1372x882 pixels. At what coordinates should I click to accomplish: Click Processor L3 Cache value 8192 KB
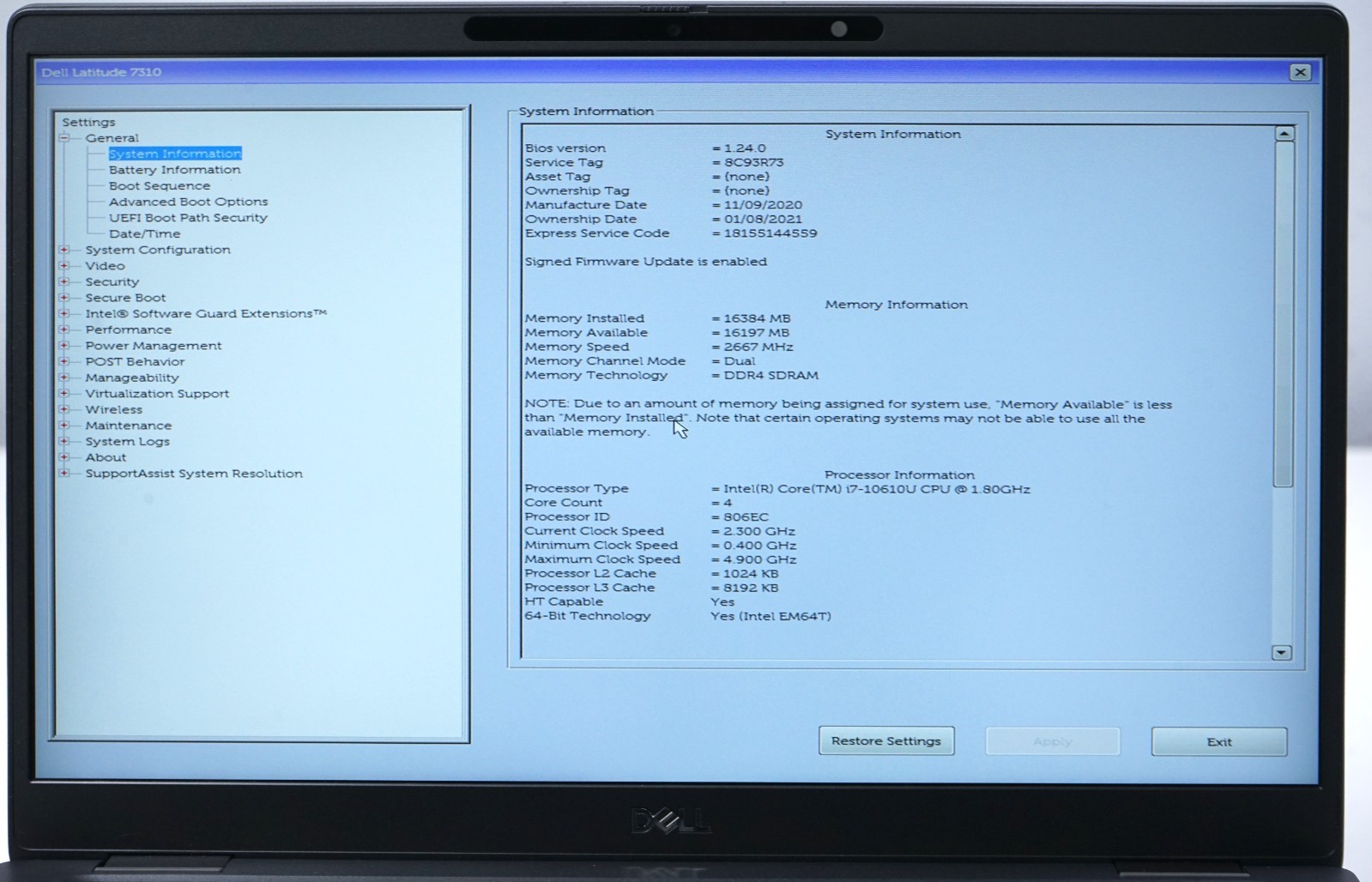pos(751,588)
